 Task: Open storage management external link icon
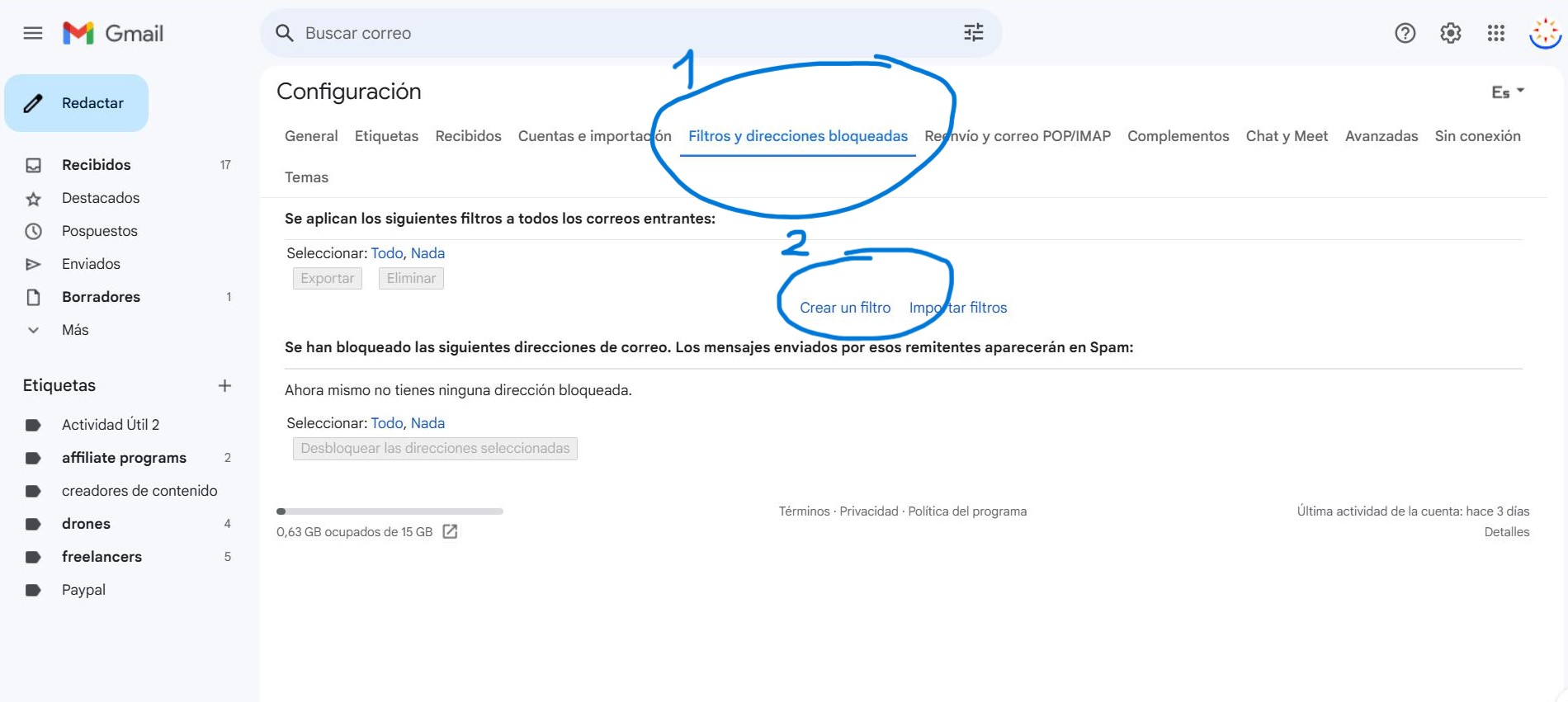point(450,532)
